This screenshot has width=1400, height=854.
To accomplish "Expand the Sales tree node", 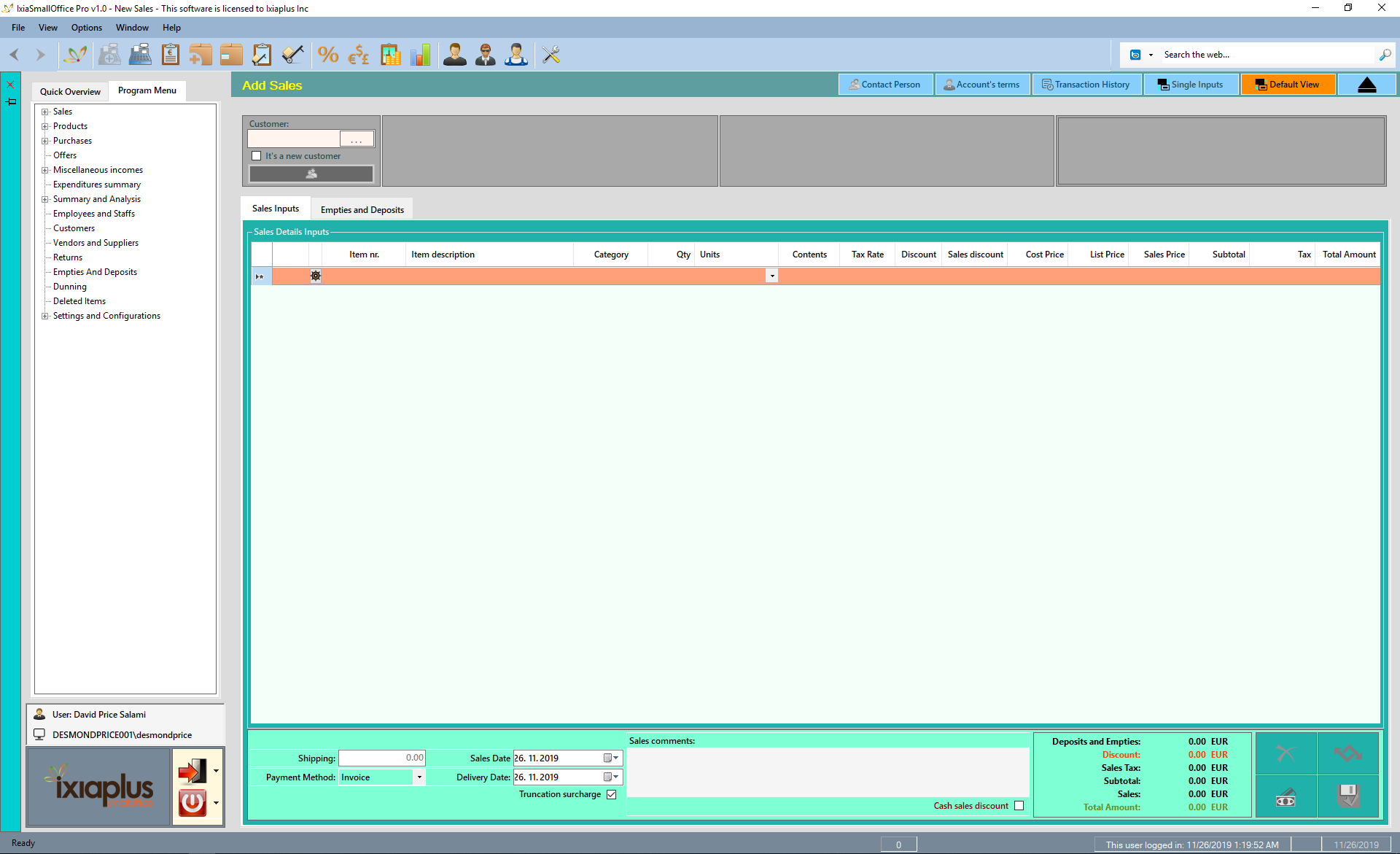I will click(45, 112).
